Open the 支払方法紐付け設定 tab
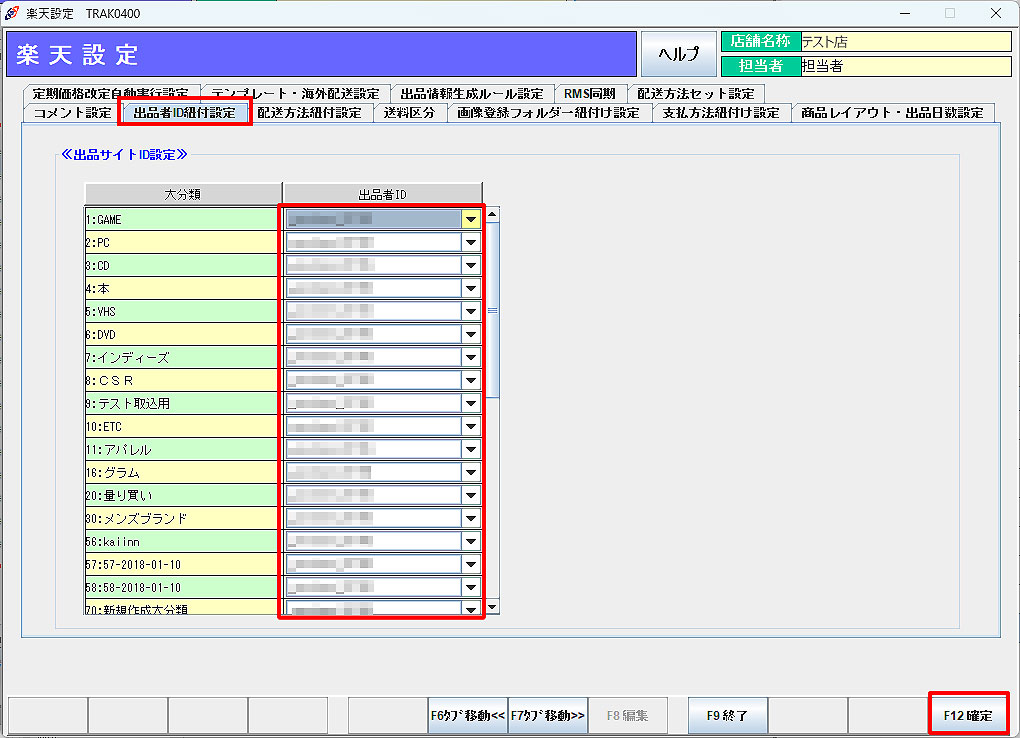This screenshot has width=1020, height=738. click(720, 113)
